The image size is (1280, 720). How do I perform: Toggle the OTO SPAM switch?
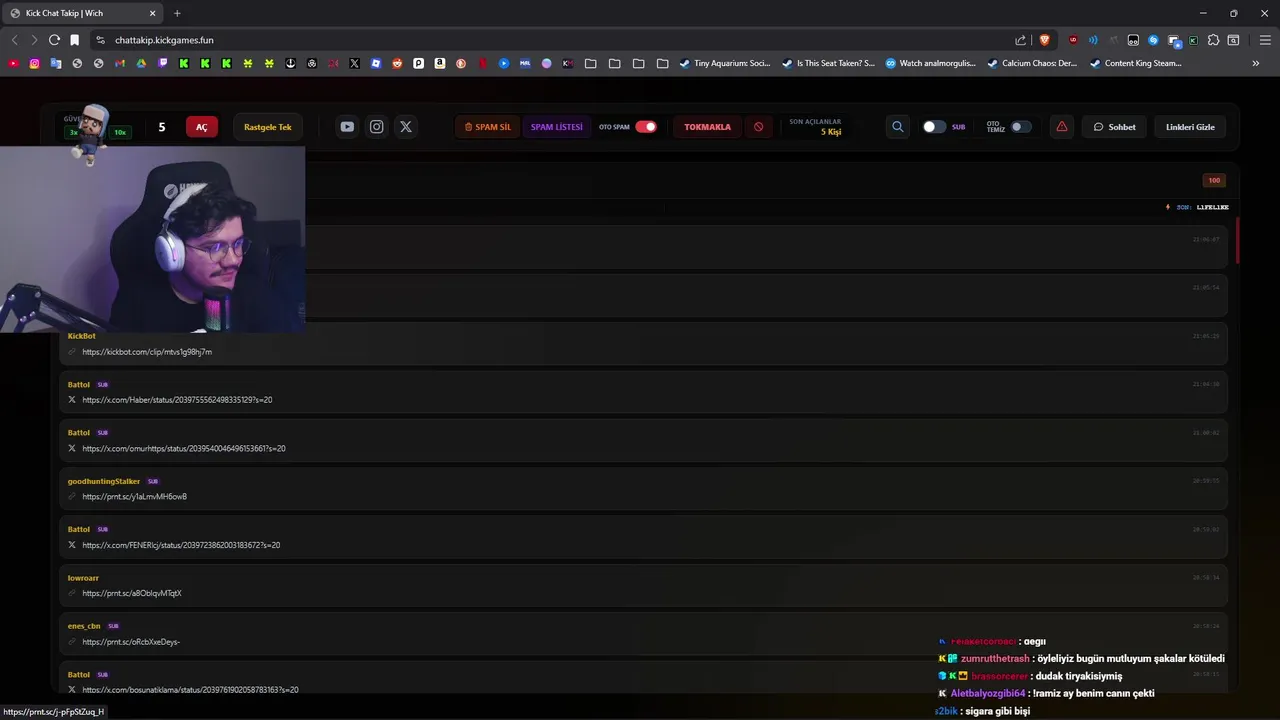click(x=646, y=127)
